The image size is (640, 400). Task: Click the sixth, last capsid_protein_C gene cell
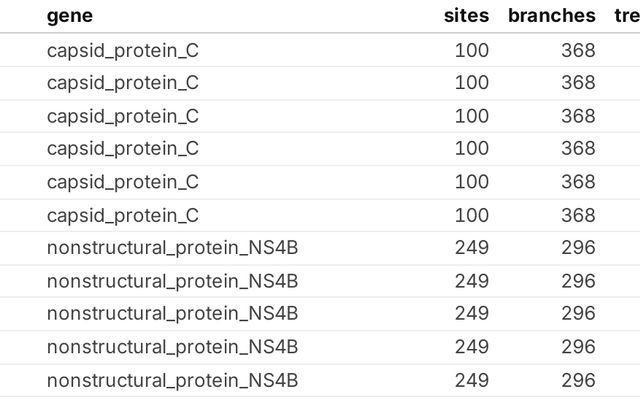pos(123,215)
